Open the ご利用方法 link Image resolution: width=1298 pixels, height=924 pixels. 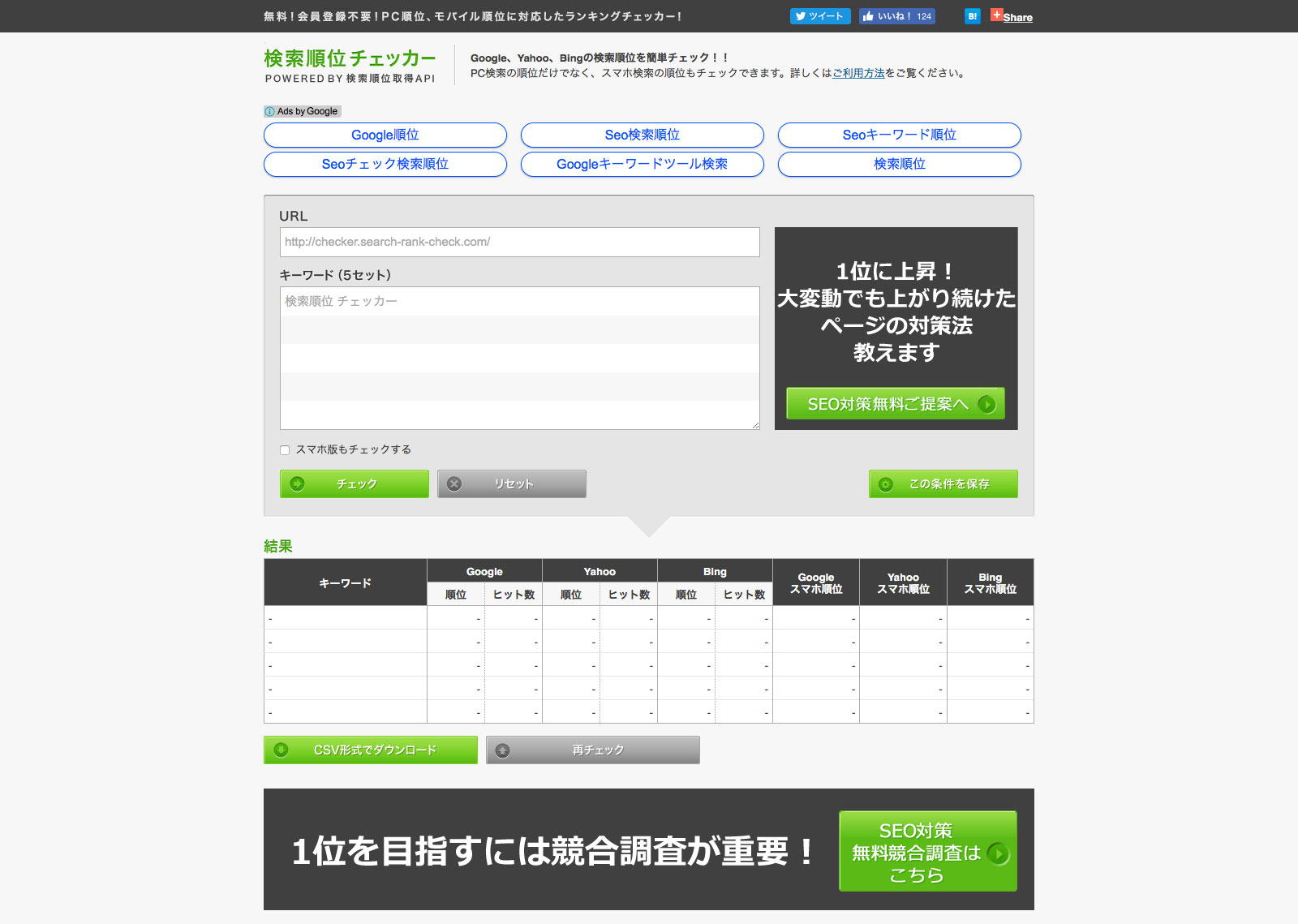click(x=858, y=74)
